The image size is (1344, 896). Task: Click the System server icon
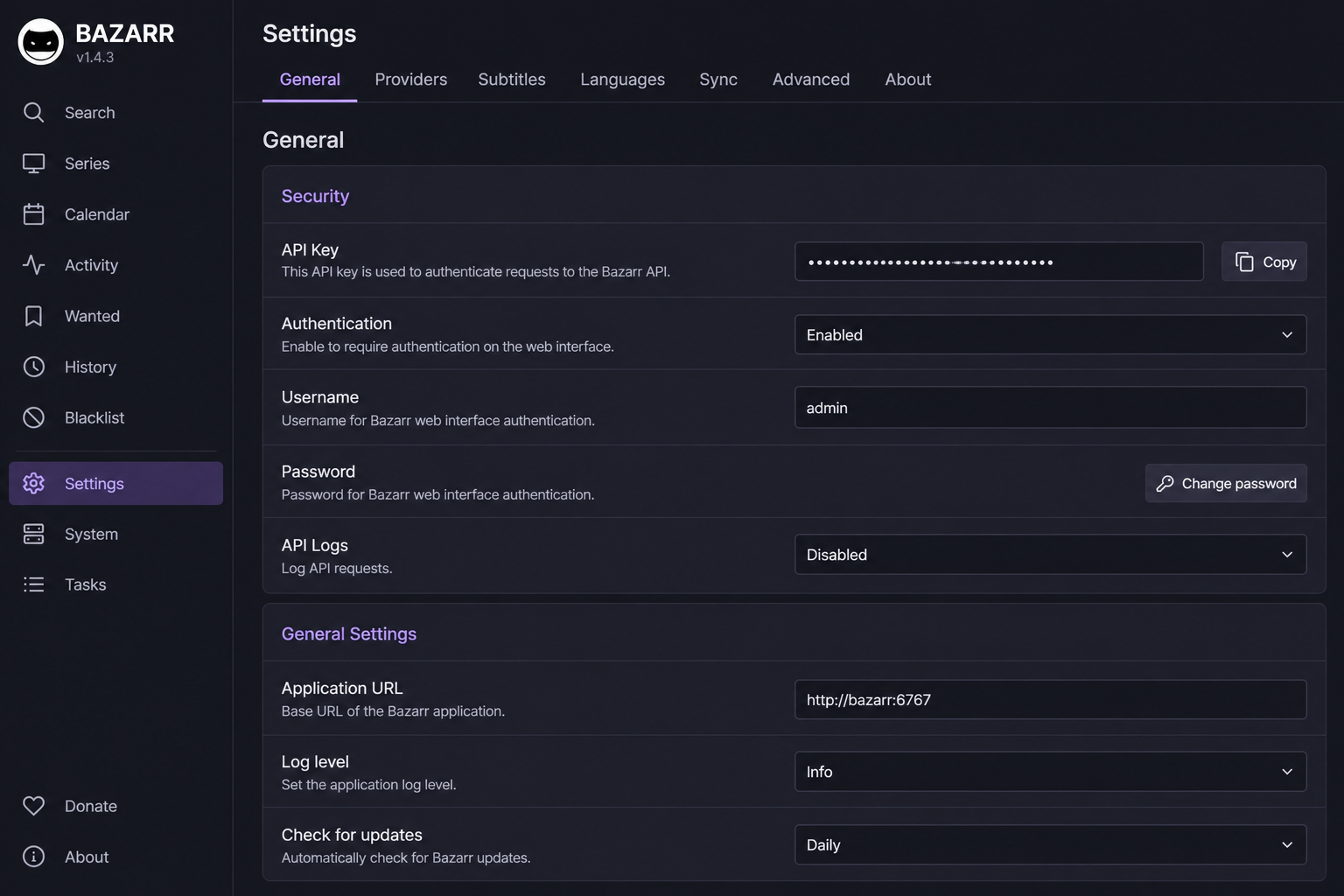33,534
